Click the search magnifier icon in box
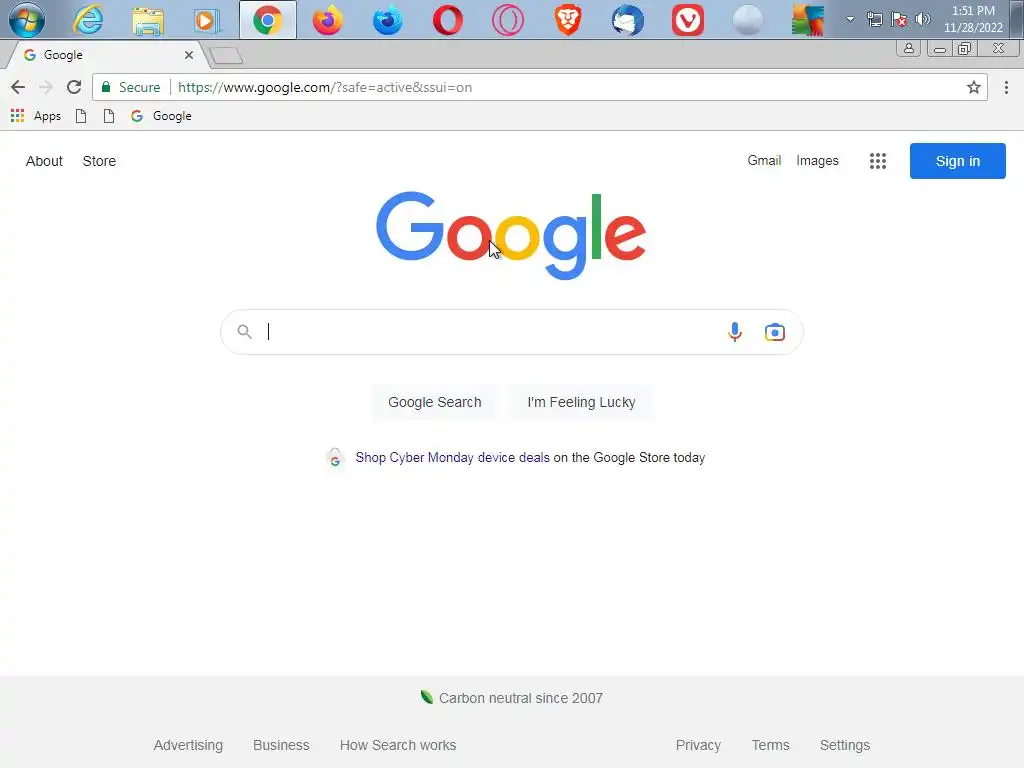 coord(244,332)
